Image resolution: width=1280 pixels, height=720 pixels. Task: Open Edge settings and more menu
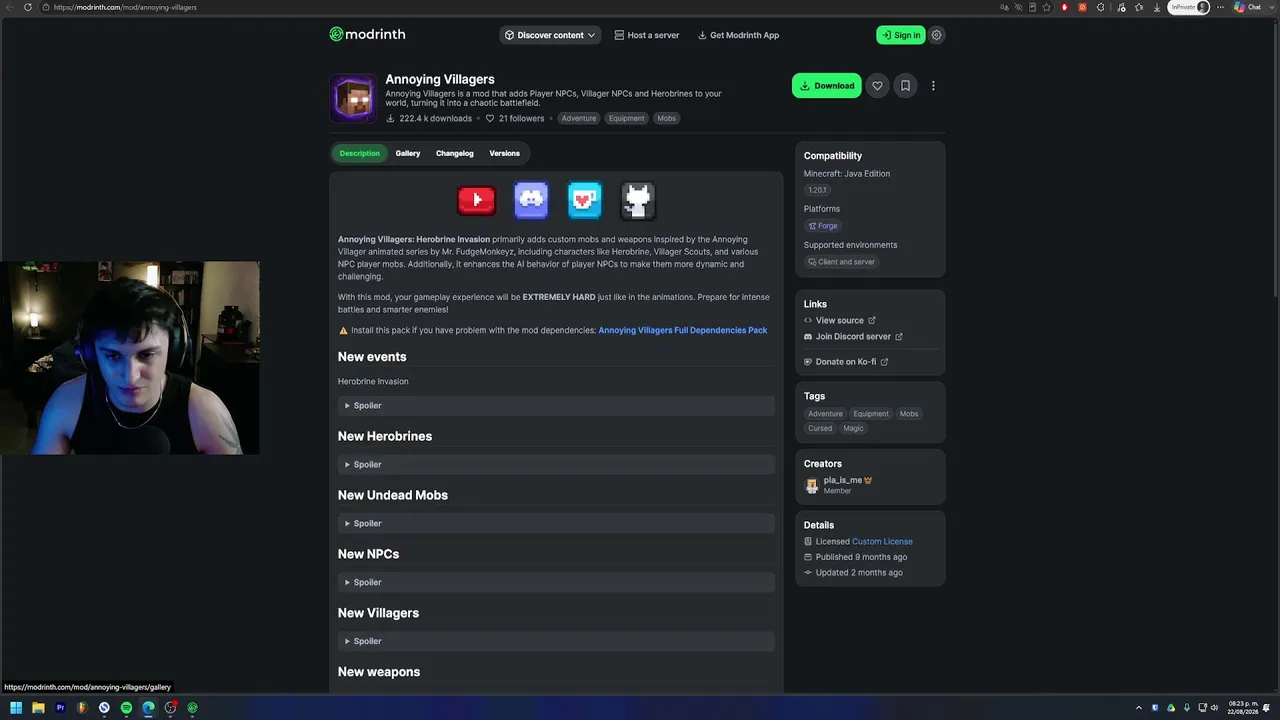(1220, 7)
